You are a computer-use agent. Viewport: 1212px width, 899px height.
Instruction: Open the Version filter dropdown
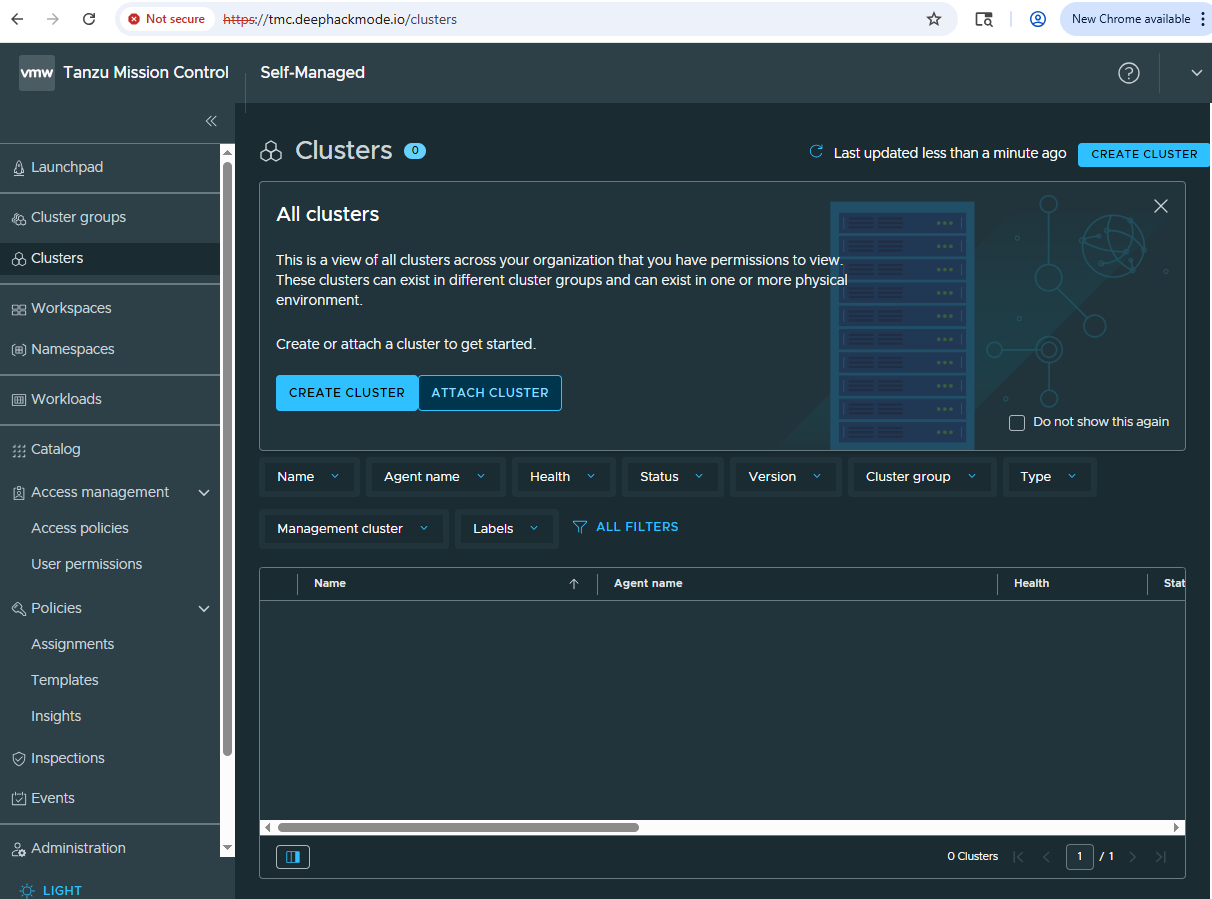click(785, 477)
